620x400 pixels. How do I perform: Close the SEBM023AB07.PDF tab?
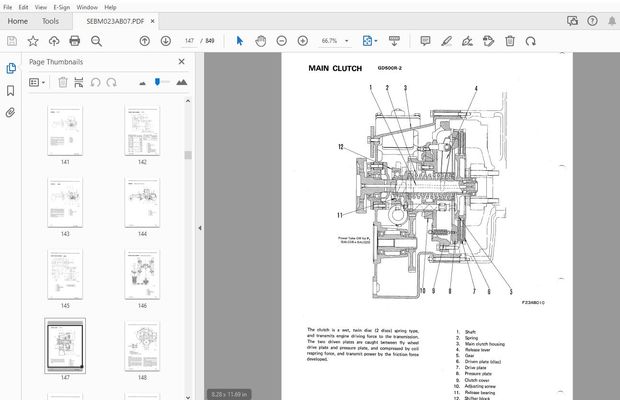click(x=153, y=21)
